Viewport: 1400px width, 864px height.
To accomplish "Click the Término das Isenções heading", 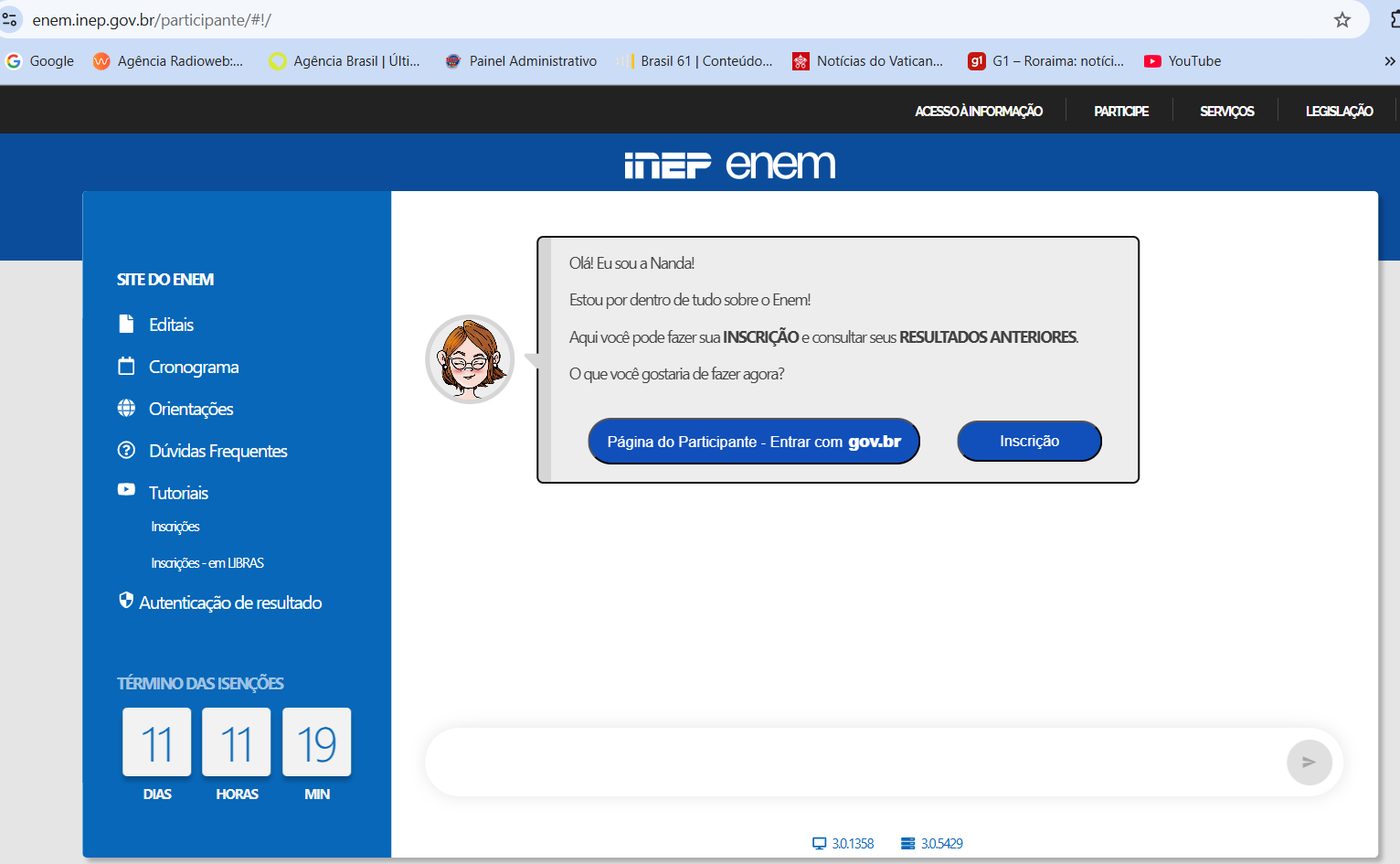I will [200, 683].
